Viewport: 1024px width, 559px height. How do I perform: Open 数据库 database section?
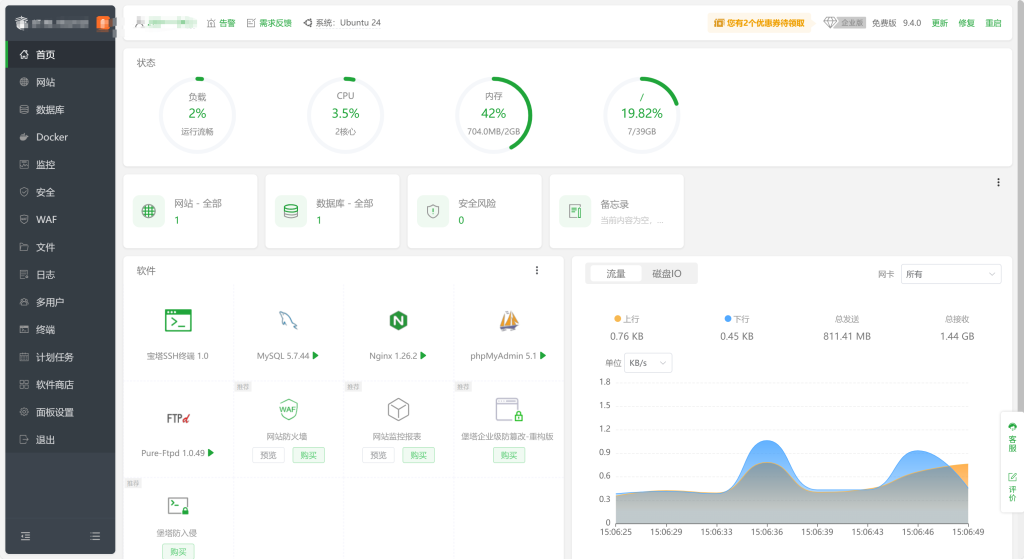coord(60,110)
